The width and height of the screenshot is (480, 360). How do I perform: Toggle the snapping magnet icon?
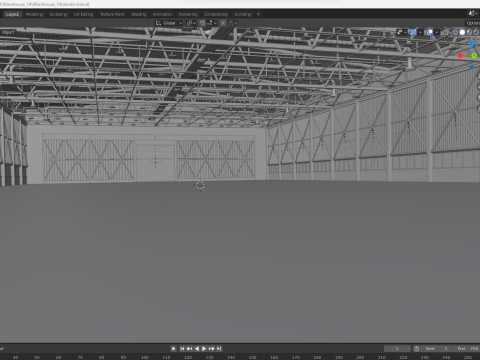202,23
